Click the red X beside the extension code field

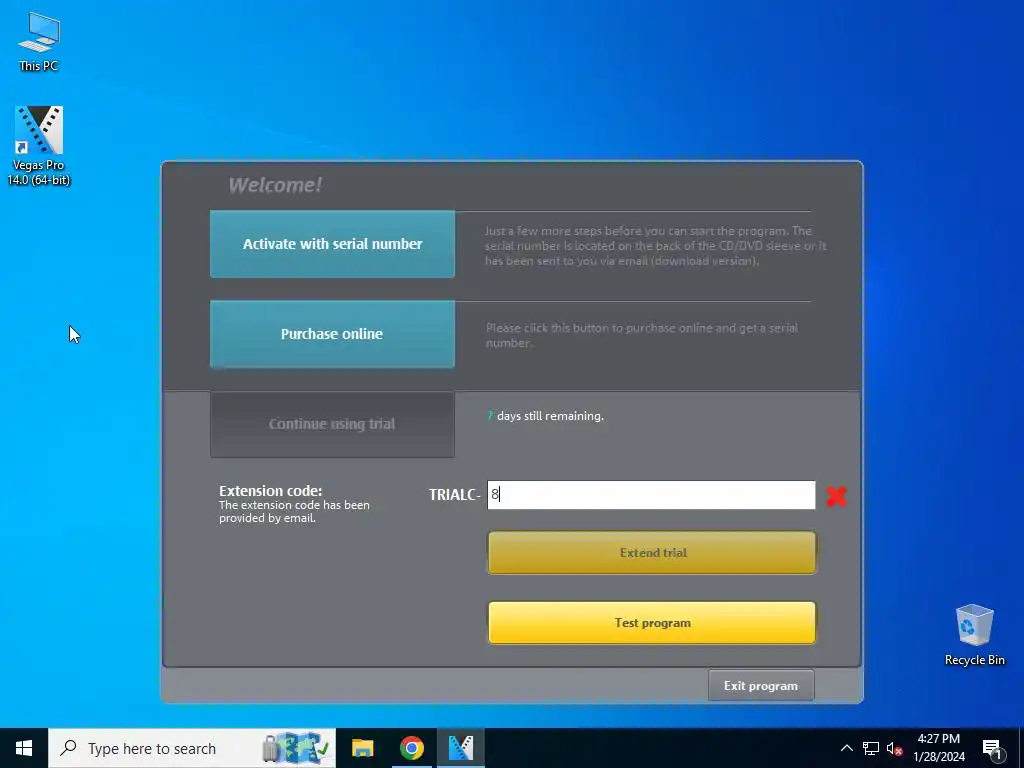pyautogui.click(x=836, y=496)
